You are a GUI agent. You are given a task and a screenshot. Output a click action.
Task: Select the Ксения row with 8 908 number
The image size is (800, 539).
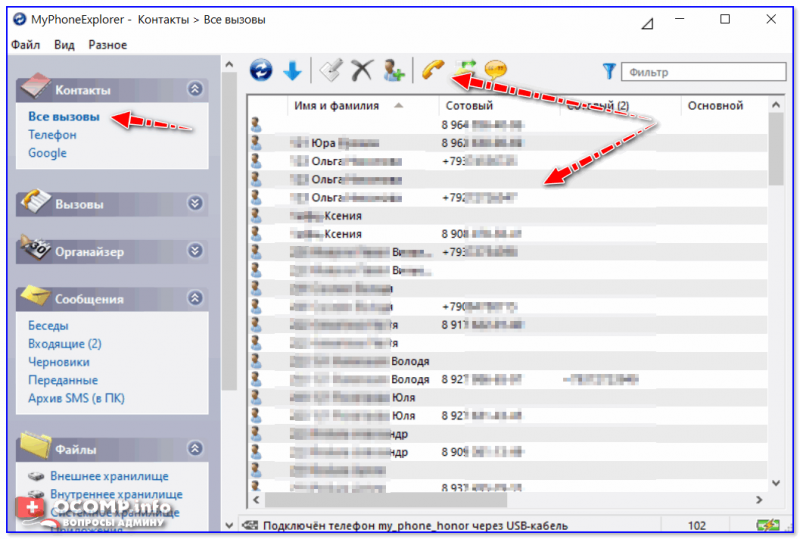click(508, 234)
